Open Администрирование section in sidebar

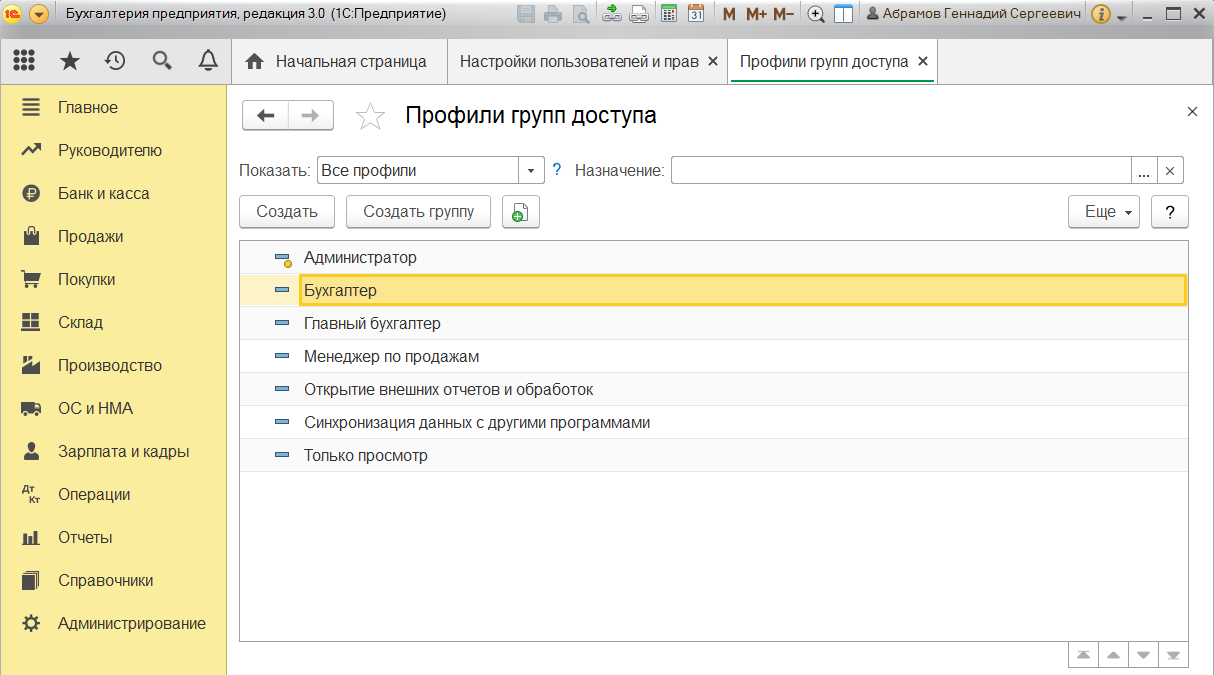pos(131,623)
